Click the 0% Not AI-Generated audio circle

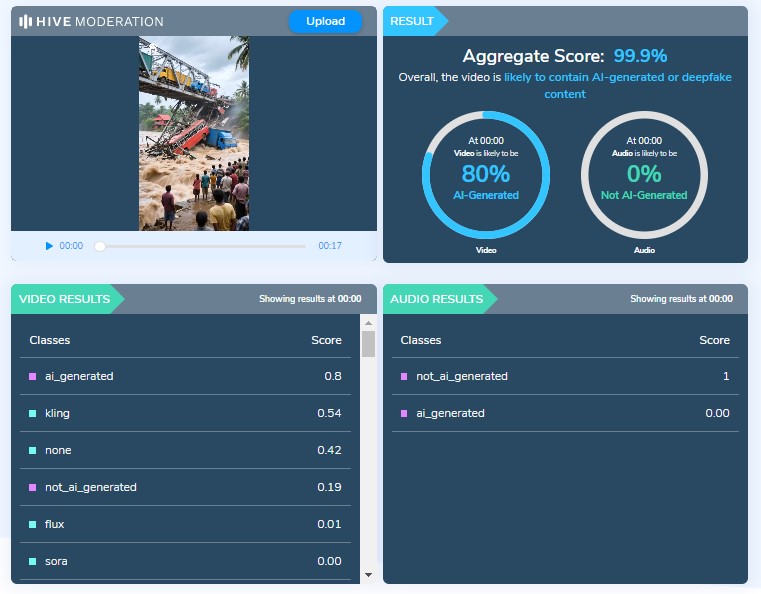(644, 174)
